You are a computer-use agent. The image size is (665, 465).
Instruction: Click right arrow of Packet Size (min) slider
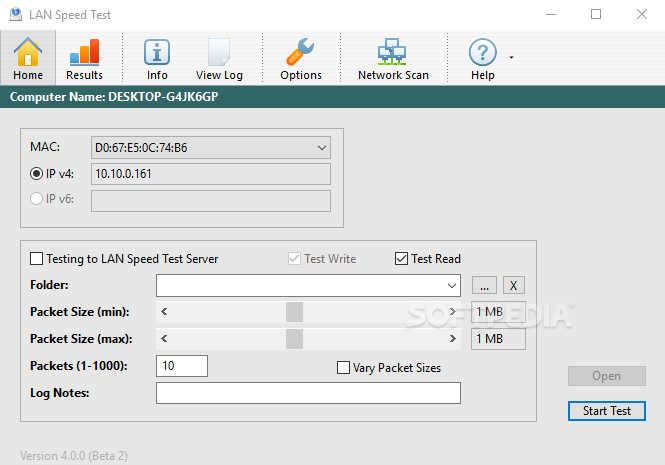[x=453, y=312]
